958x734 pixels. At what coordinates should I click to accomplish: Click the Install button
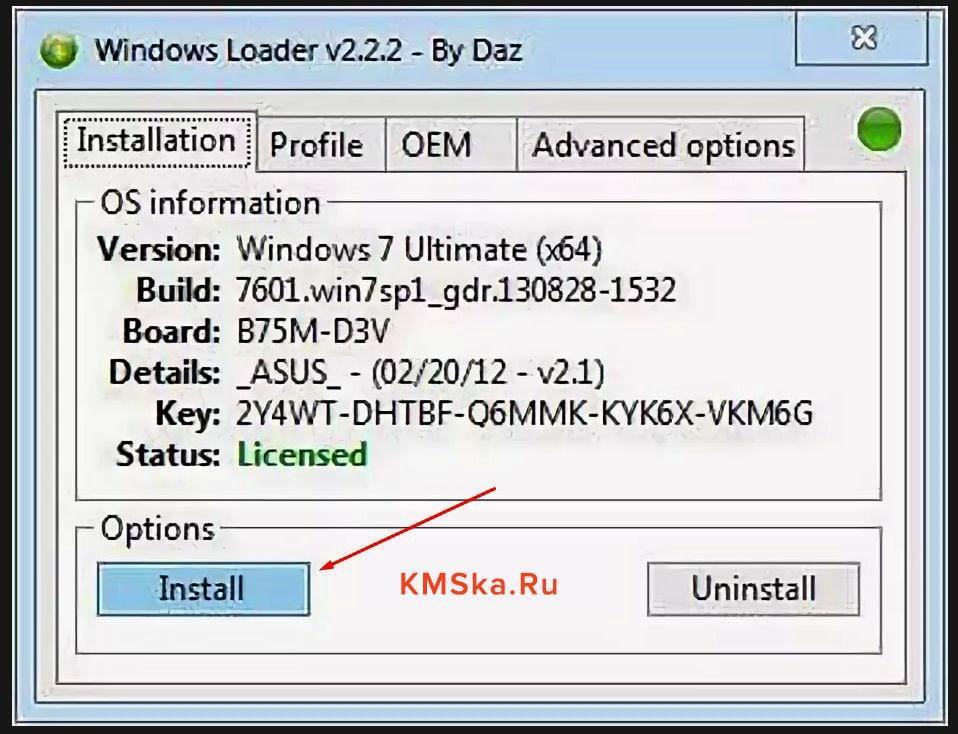coord(203,589)
